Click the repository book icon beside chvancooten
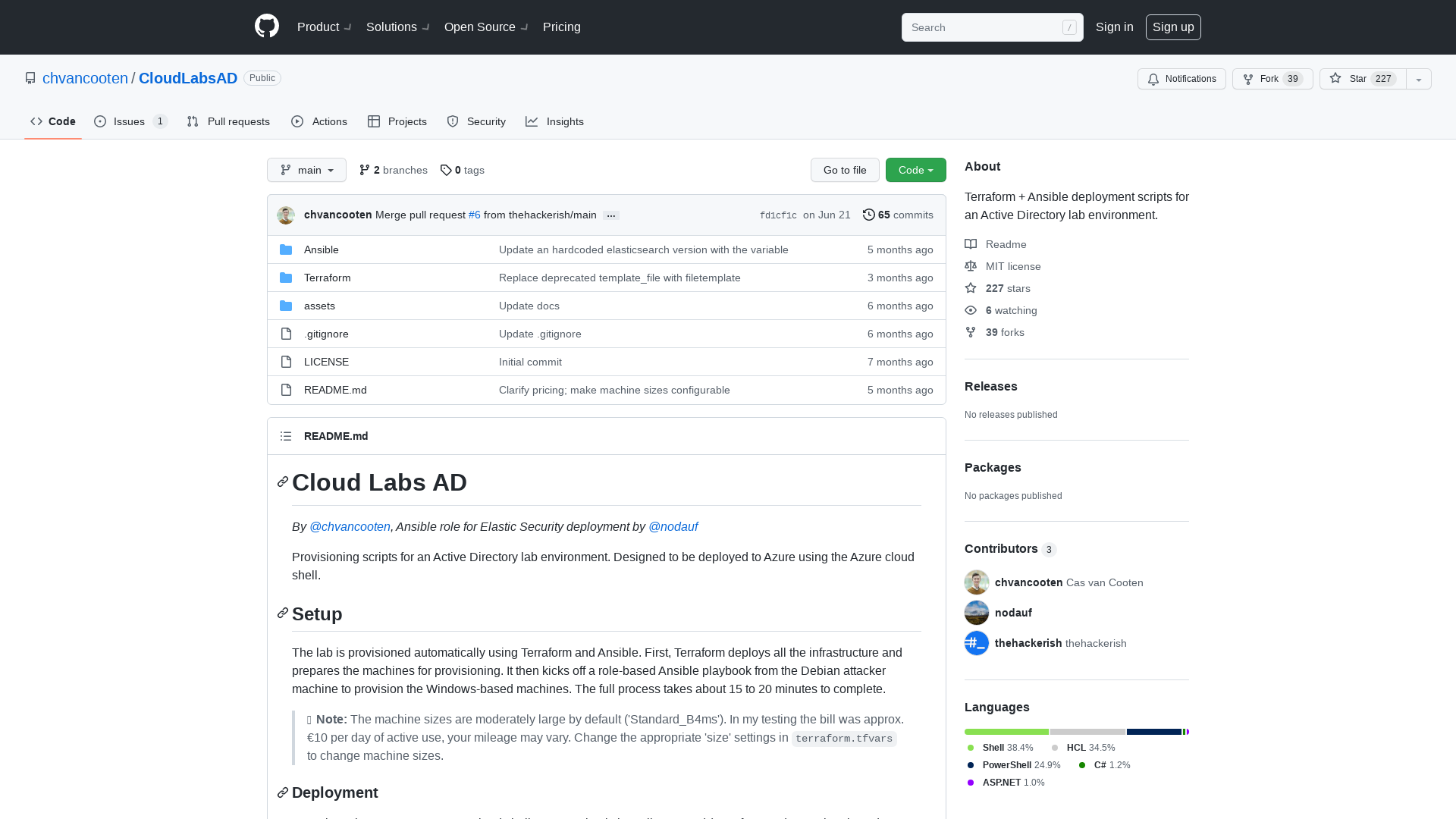Image resolution: width=1456 pixels, height=819 pixels. click(x=30, y=78)
